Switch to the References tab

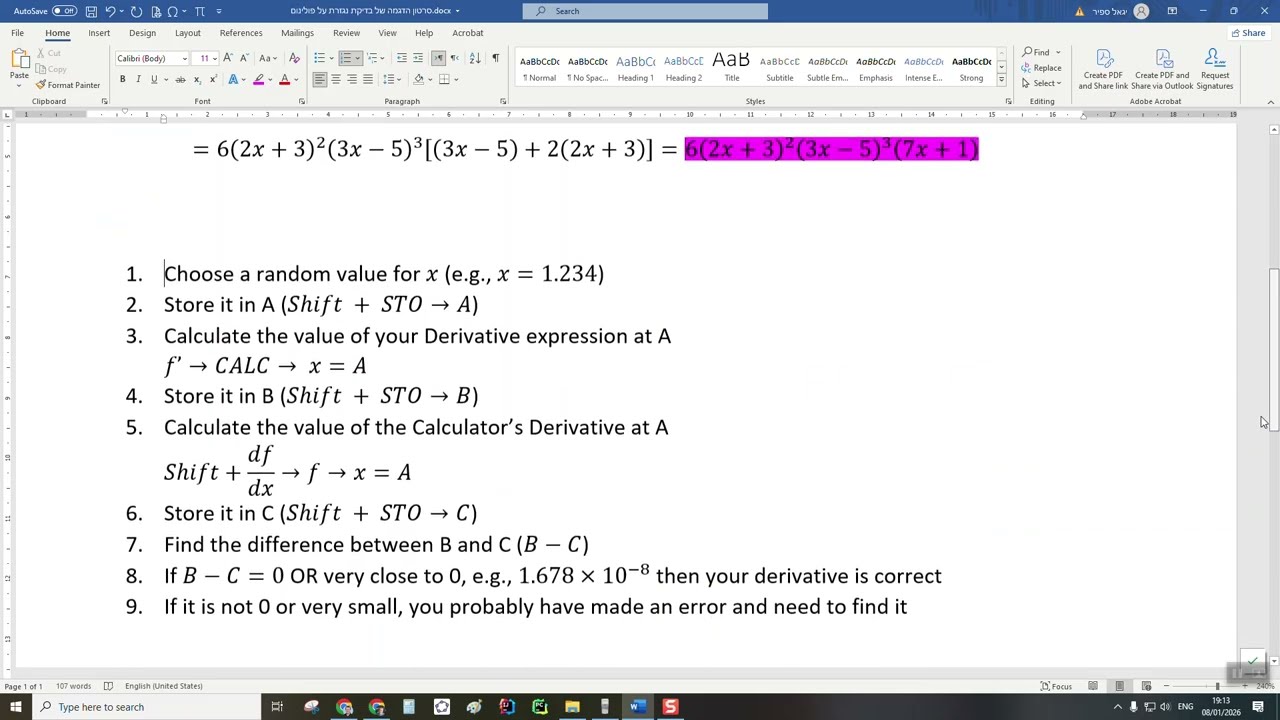tap(241, 33)
